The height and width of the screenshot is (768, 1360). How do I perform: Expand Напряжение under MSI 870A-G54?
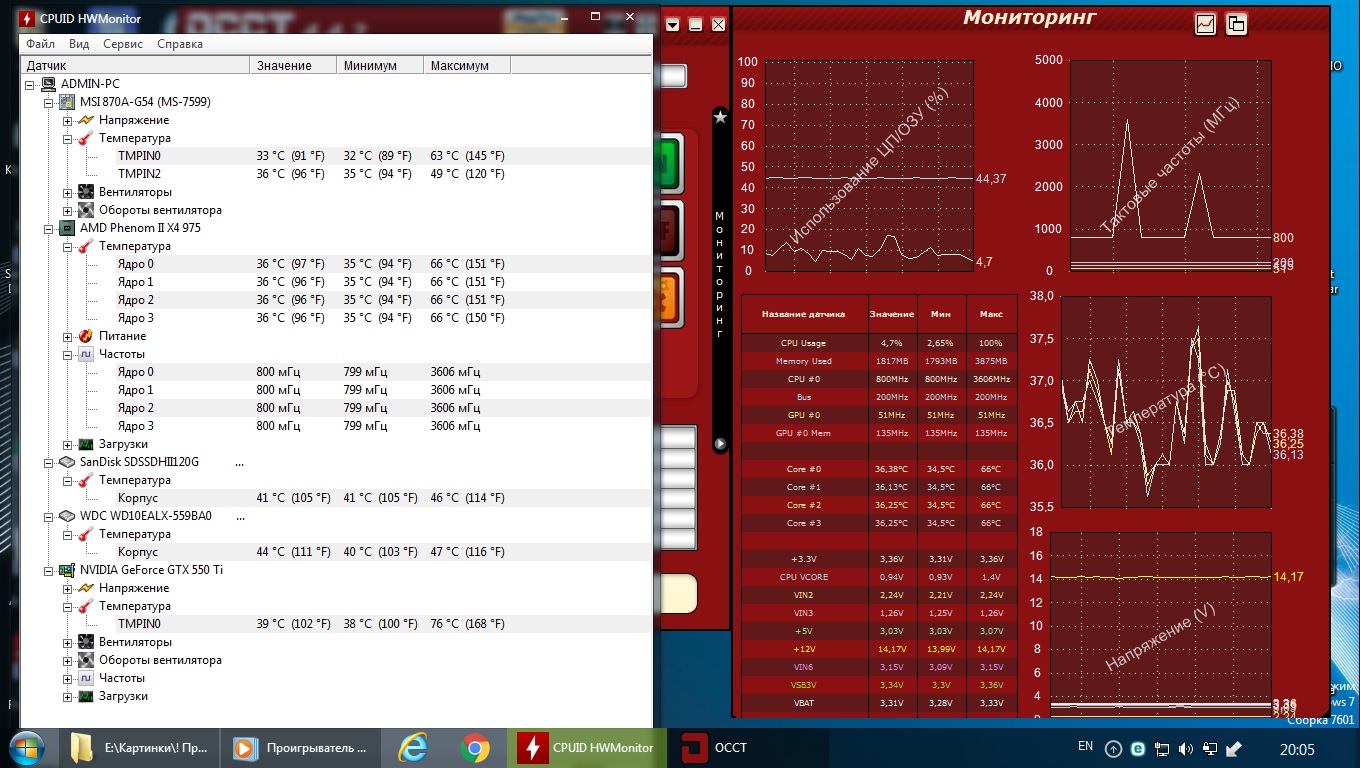click(68, 120)
